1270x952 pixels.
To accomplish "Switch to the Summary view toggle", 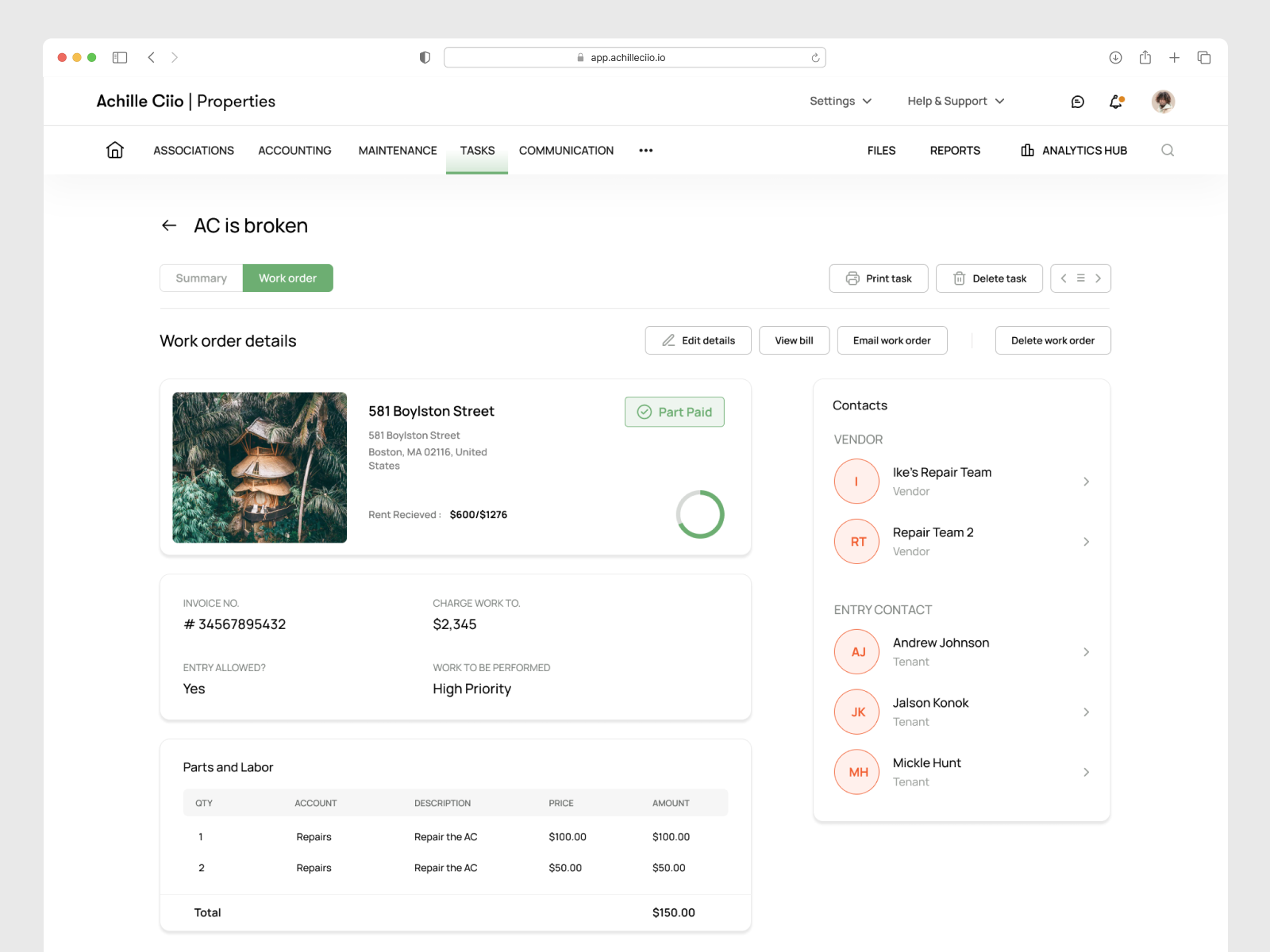I will (201, 278).
